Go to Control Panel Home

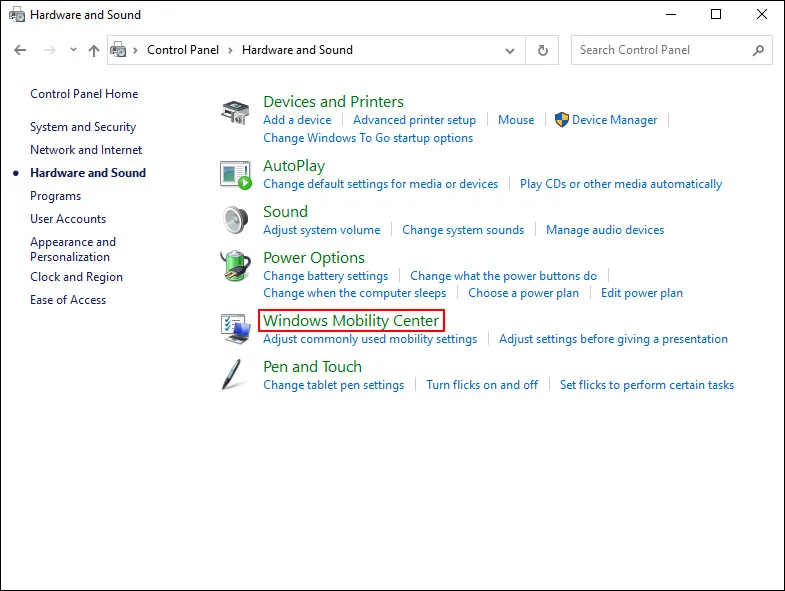(84, 94)
